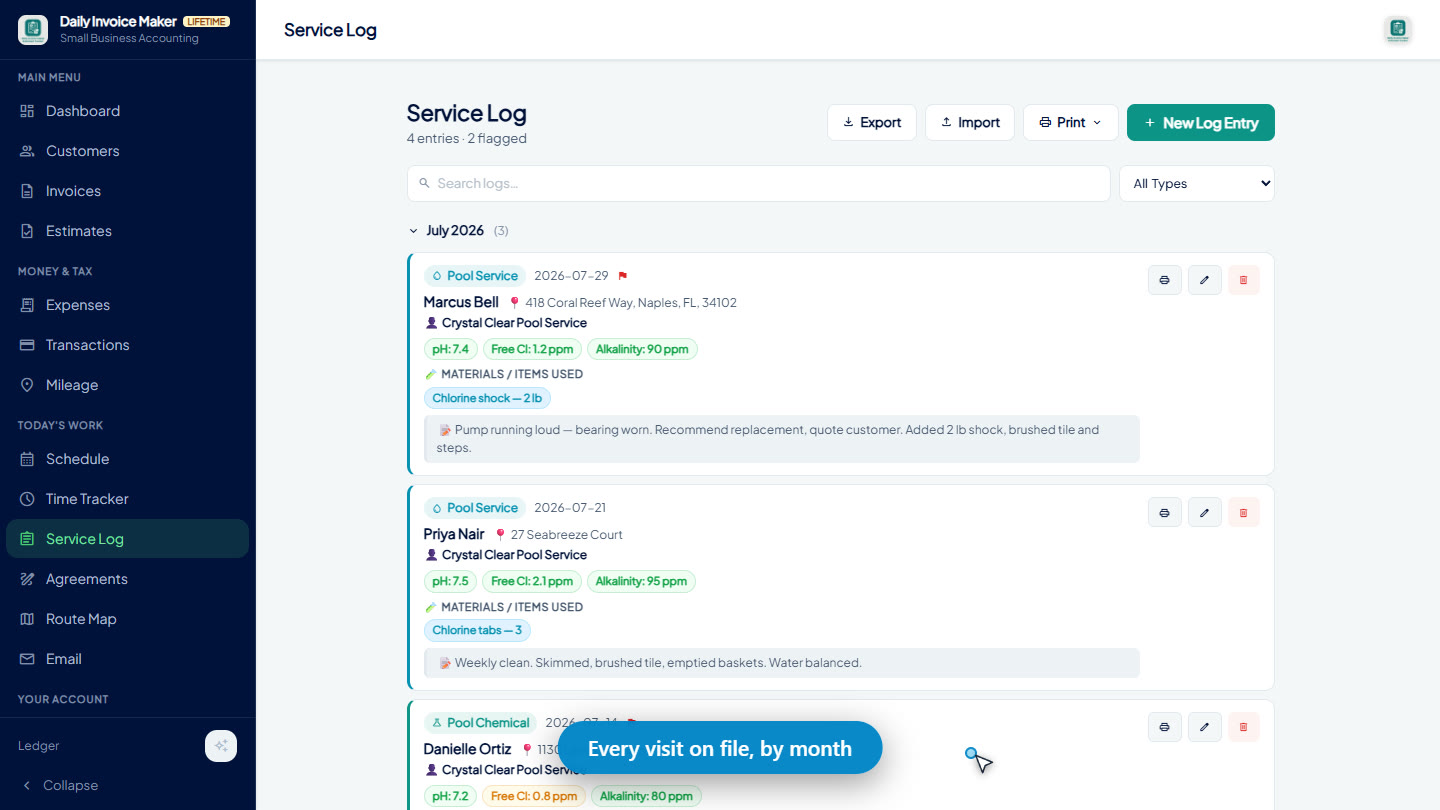Click the Weekly clean note on Priya Nair's entry
Viewport: 1440px width, 810px height.
click(782, 663)
